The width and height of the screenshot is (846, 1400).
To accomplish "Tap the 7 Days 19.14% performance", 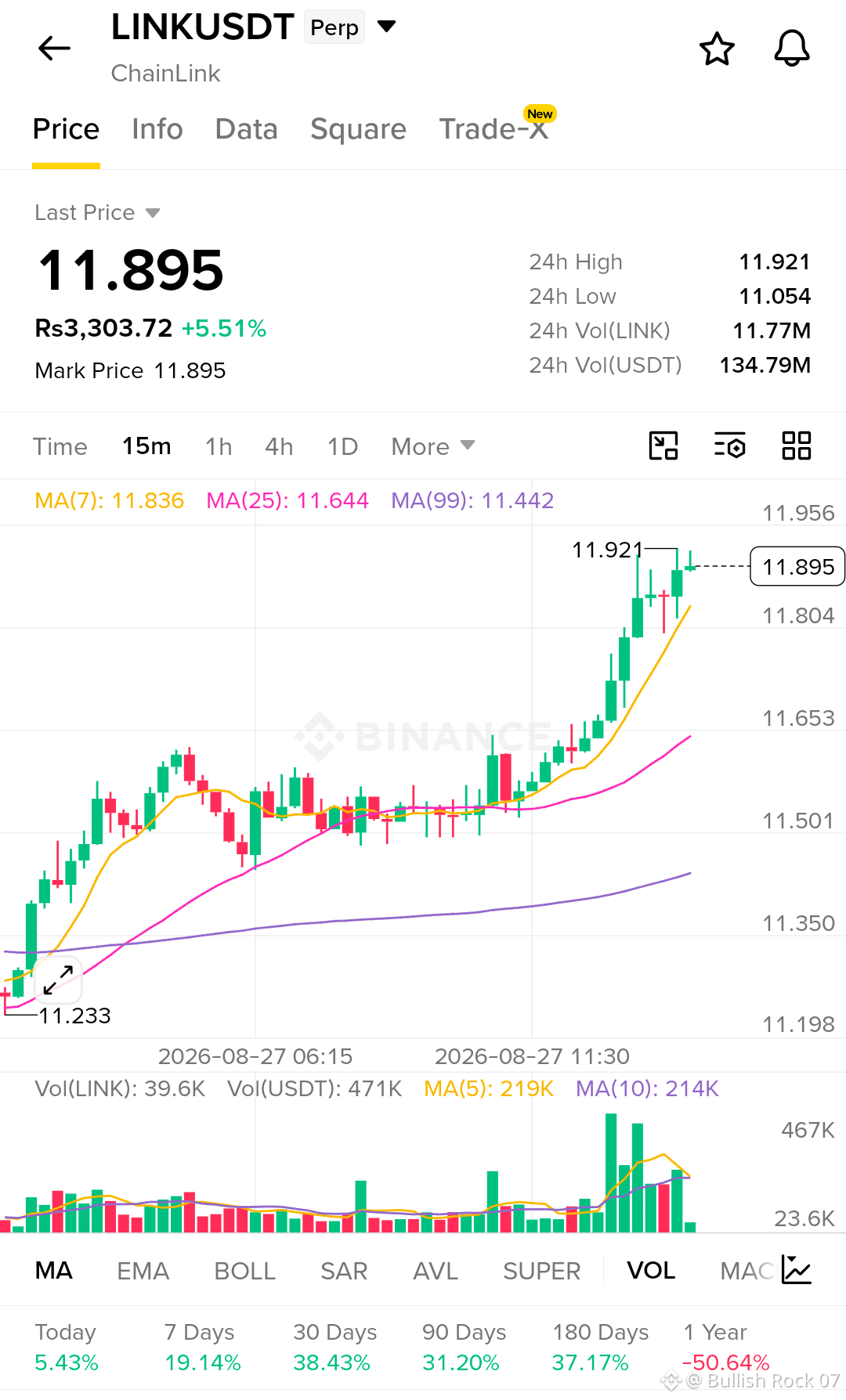I will coord(202,1347).
